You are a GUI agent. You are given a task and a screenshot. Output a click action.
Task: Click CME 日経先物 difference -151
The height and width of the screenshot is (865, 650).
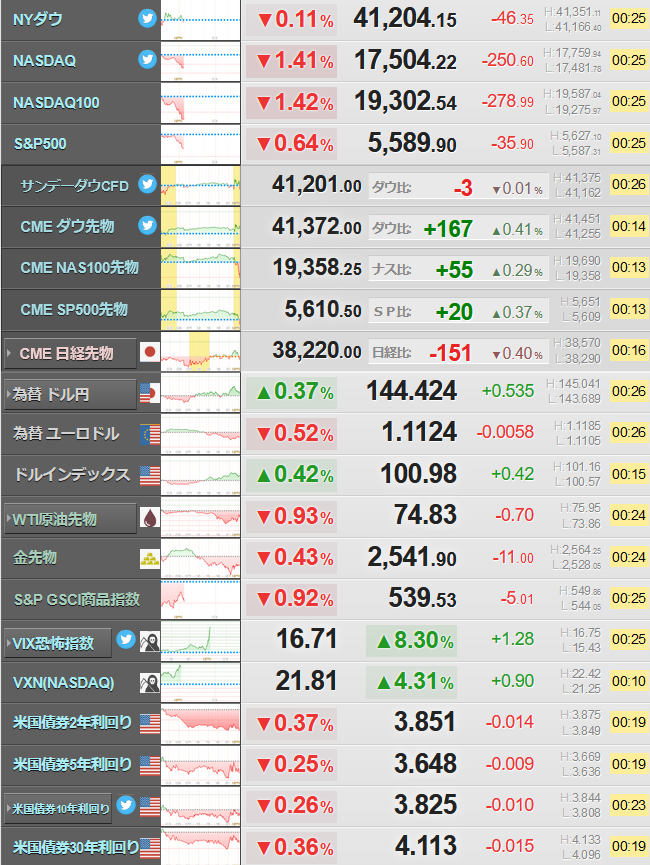450,353
